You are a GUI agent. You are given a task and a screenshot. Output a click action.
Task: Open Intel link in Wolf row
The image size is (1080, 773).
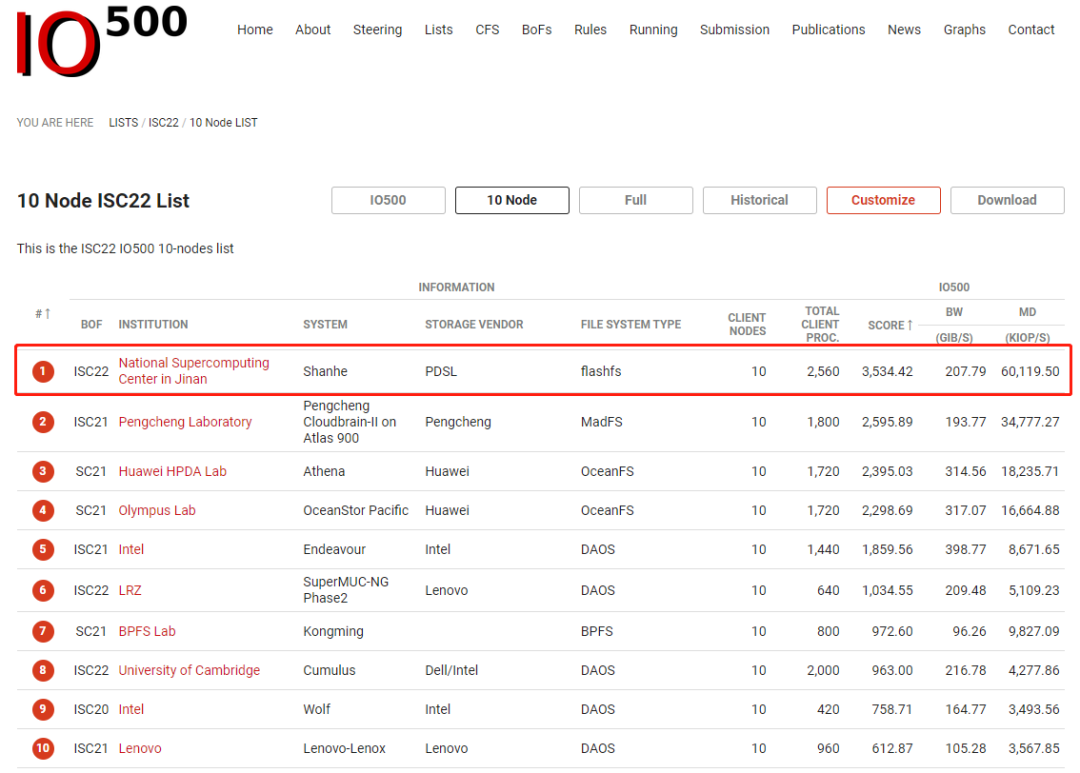pos(131,709)
